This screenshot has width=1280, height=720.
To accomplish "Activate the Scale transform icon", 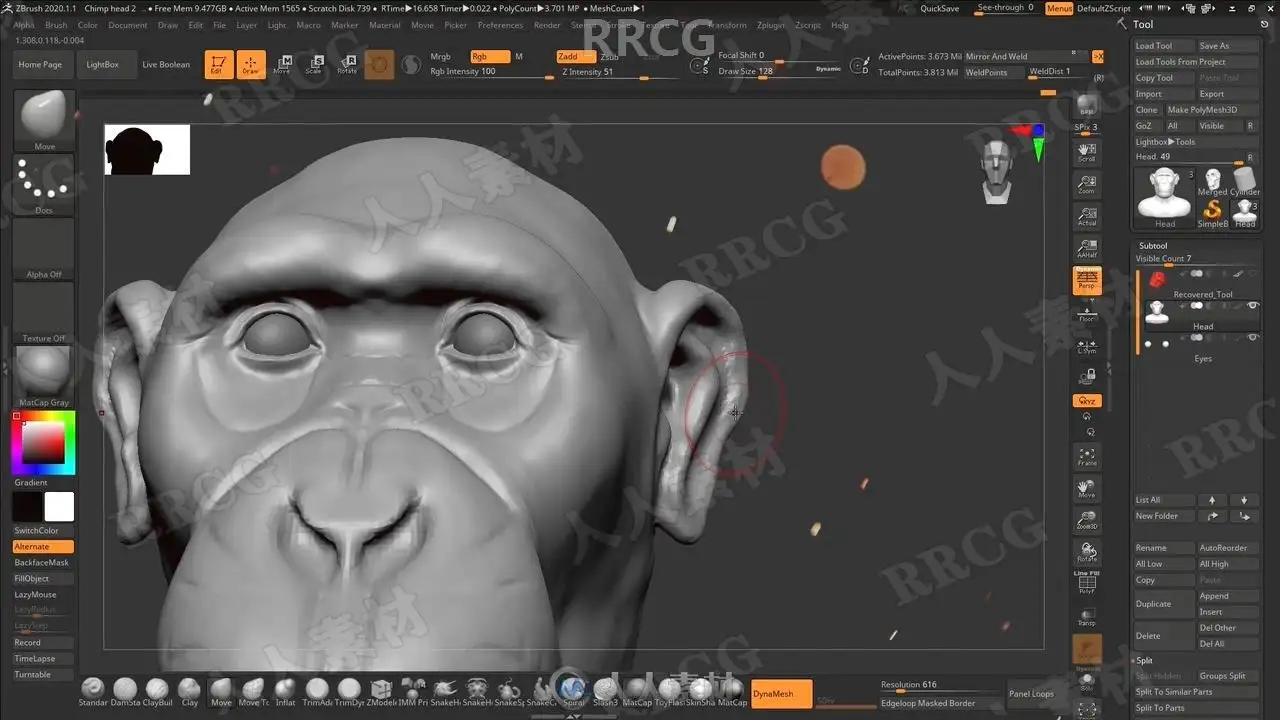I will tap(314, 65).
